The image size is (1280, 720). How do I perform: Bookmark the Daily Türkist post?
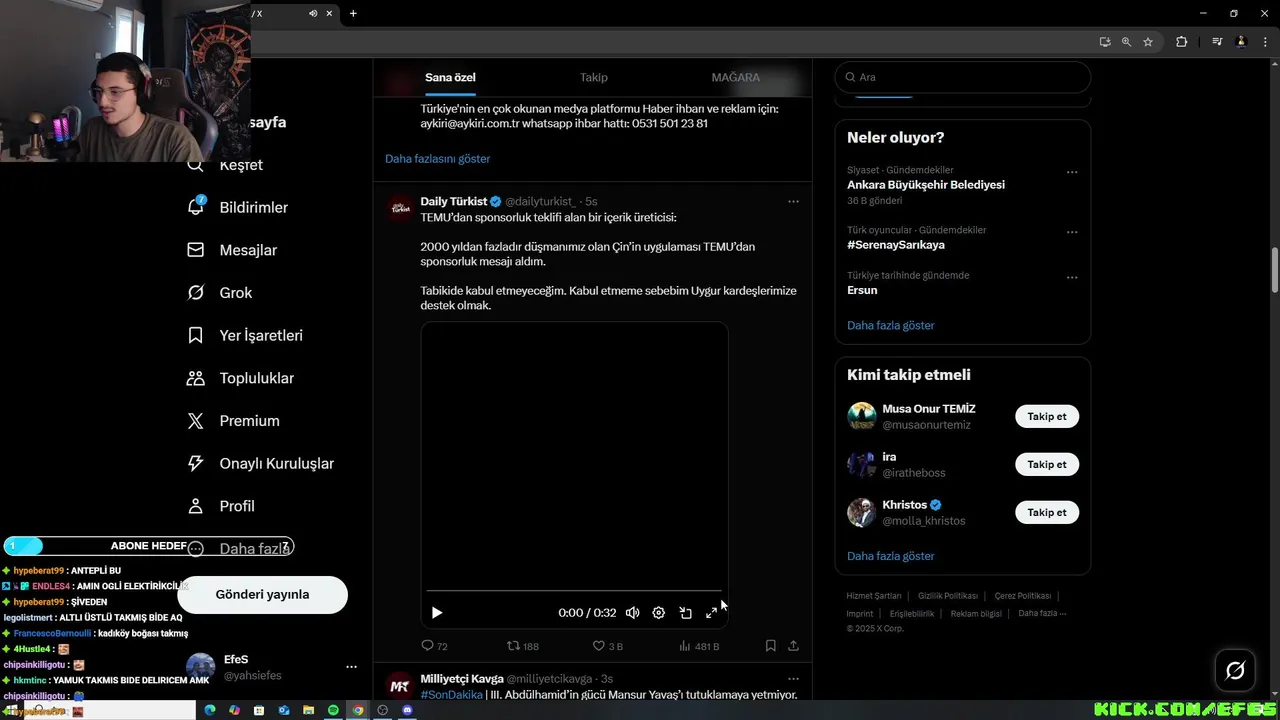click(x=770, y=646)
